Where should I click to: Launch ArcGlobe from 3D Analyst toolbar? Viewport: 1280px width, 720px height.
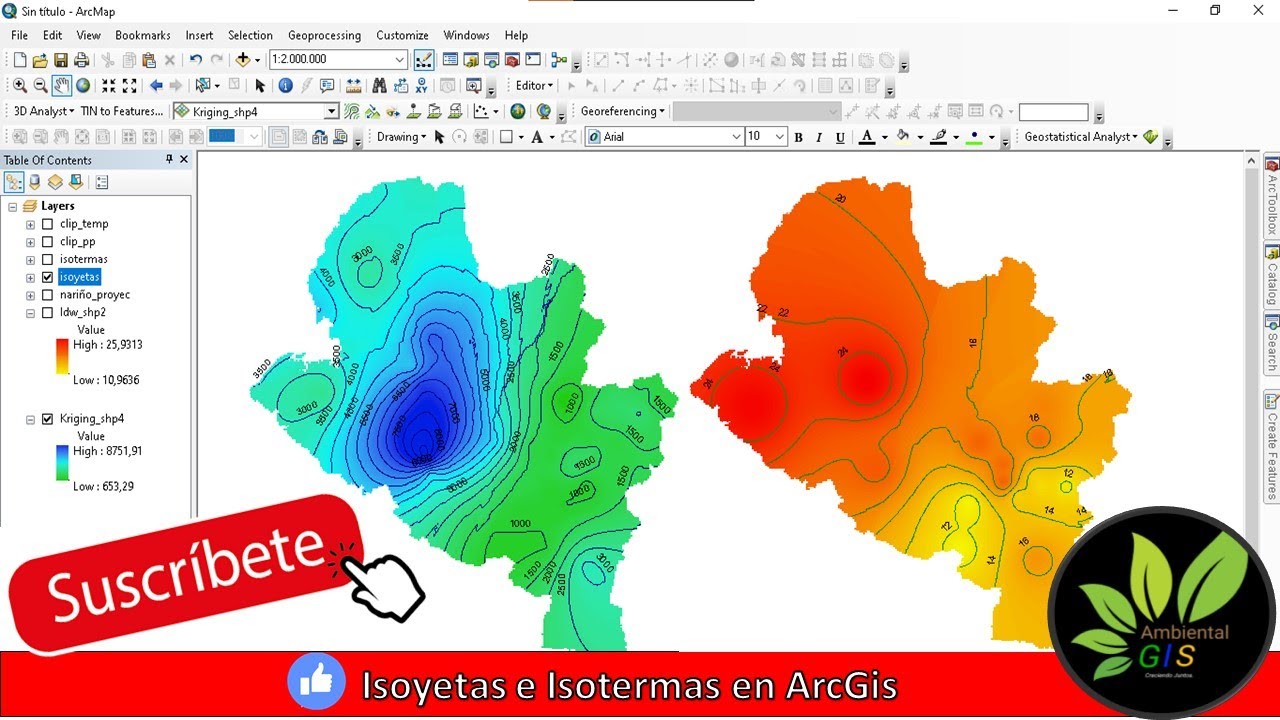pos(544,111)
